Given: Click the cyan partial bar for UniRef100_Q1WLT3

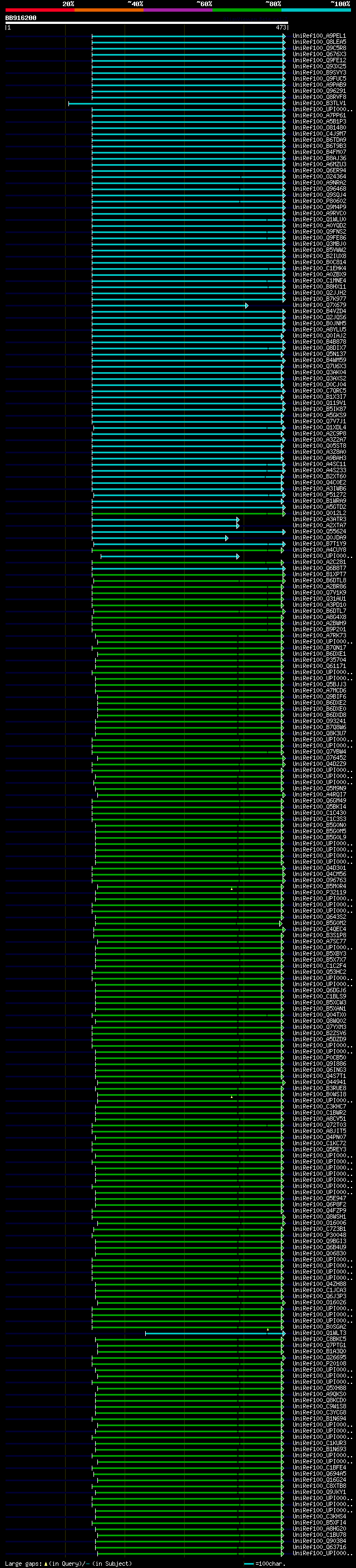Looking at the screenshot, I should (215, 1333).
